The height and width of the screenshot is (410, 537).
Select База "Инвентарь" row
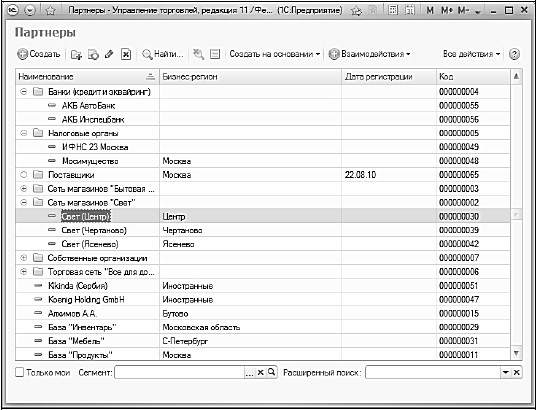click(263, 327)
